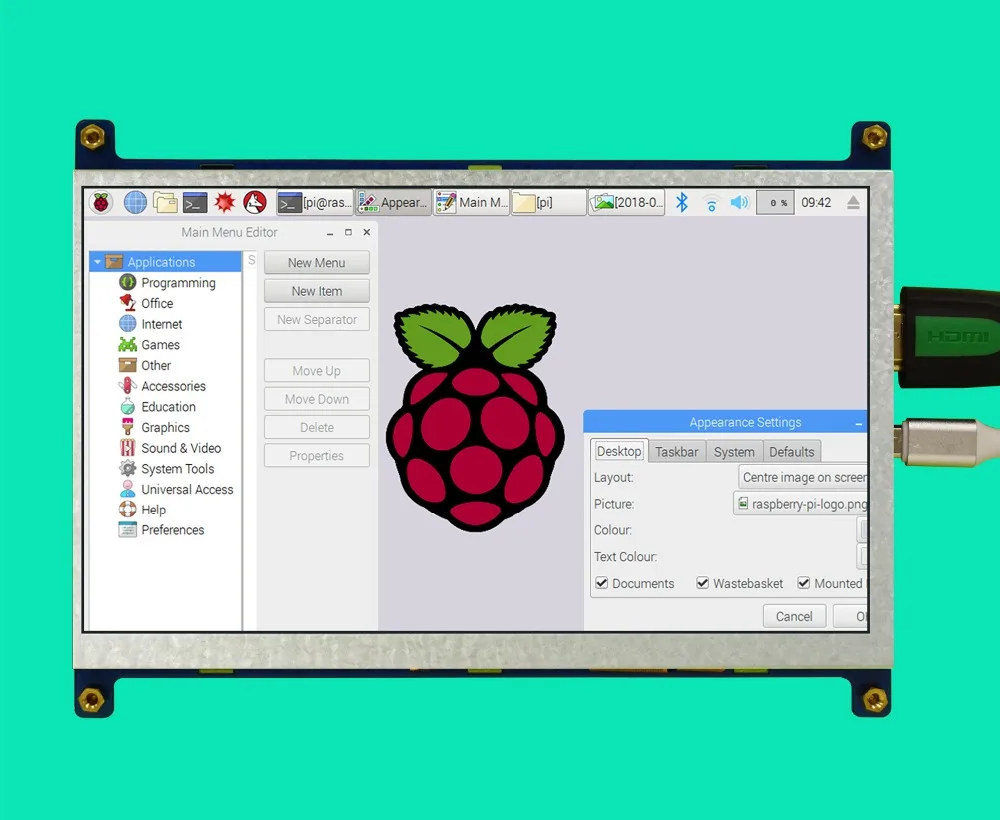Open the Desktop tab in Appearance Settings
Viewport: 1000px width, 820px height.
pos(619,451)
